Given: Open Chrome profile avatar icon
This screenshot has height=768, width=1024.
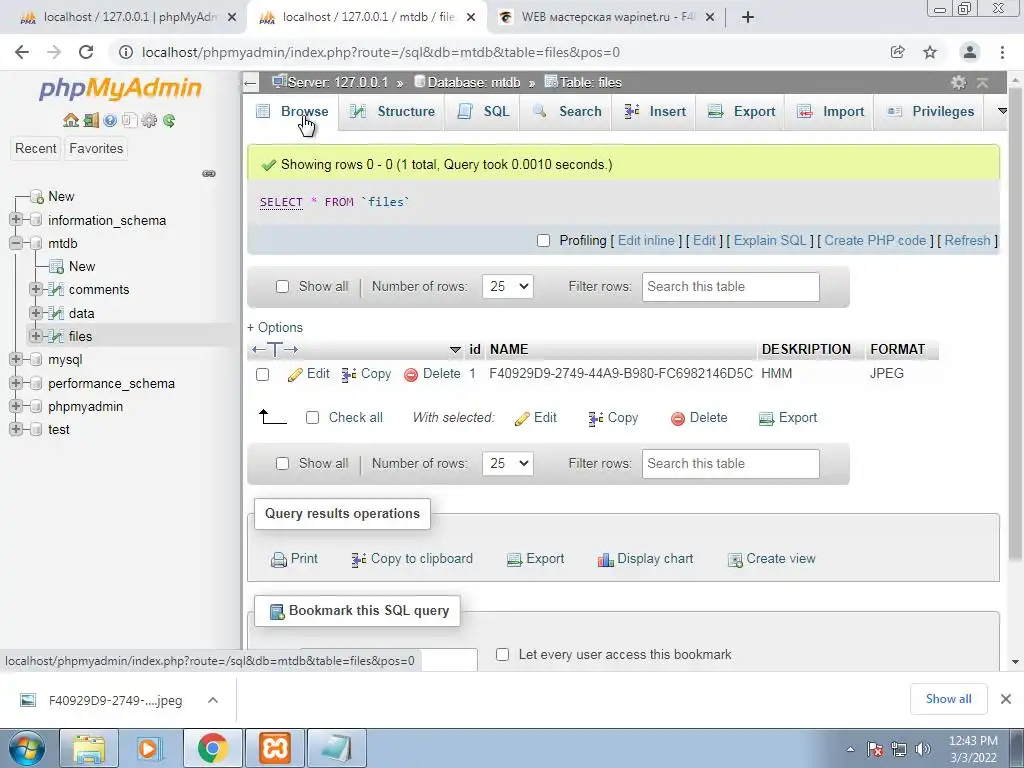Looking at the screenshot, I should (x=970, y=52).
